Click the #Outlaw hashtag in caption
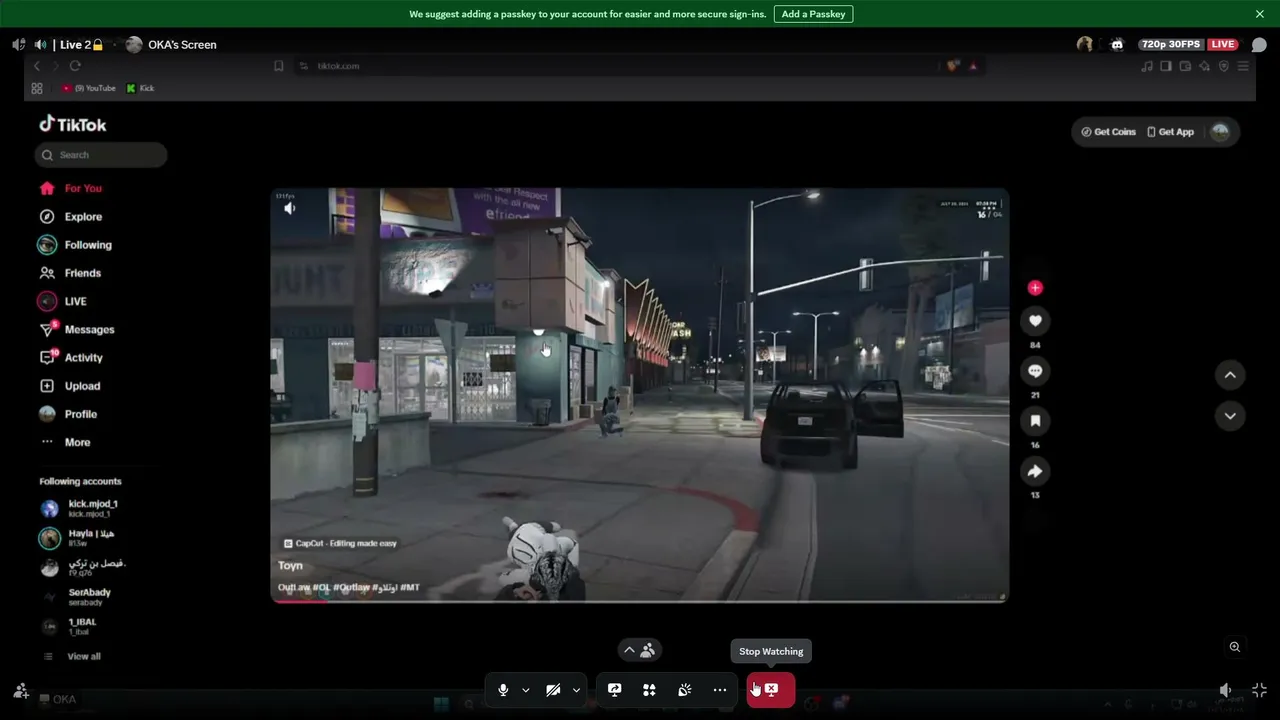Viewport: 1280px width, 720px height. click(351, 587)
